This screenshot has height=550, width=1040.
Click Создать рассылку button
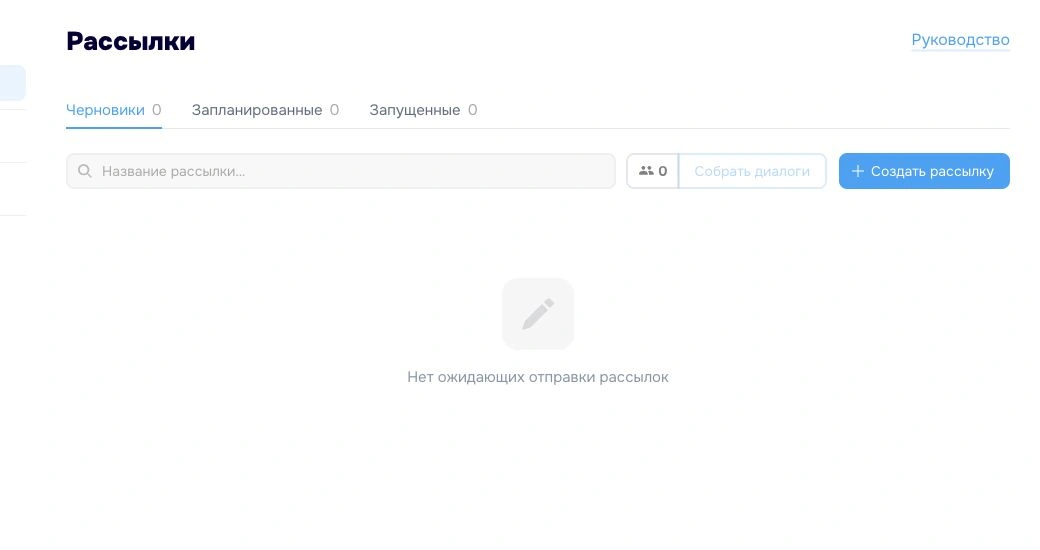click(924, 171)
